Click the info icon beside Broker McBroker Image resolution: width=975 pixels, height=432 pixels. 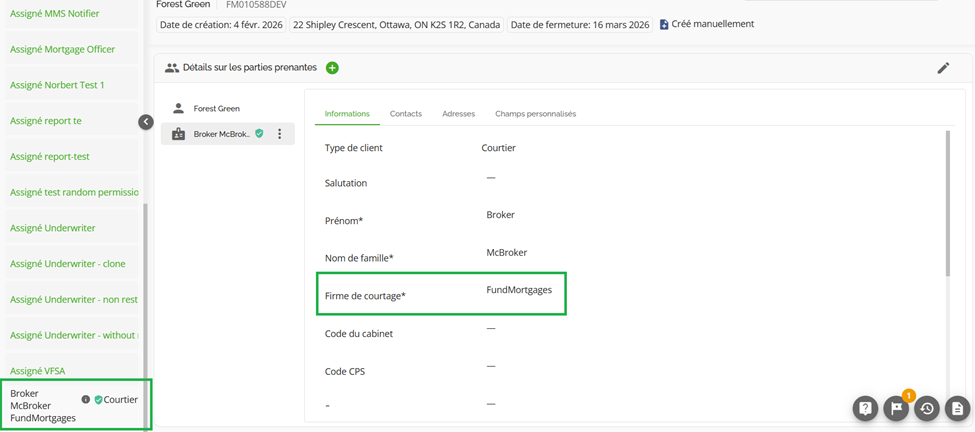[x=86, y=400]
